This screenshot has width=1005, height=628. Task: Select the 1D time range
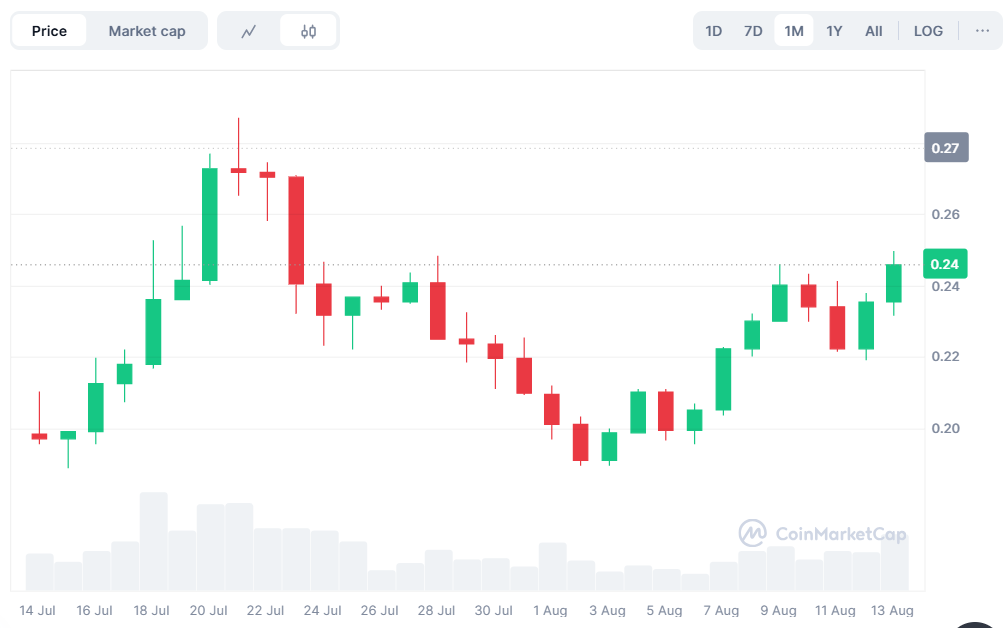(714, 31)
